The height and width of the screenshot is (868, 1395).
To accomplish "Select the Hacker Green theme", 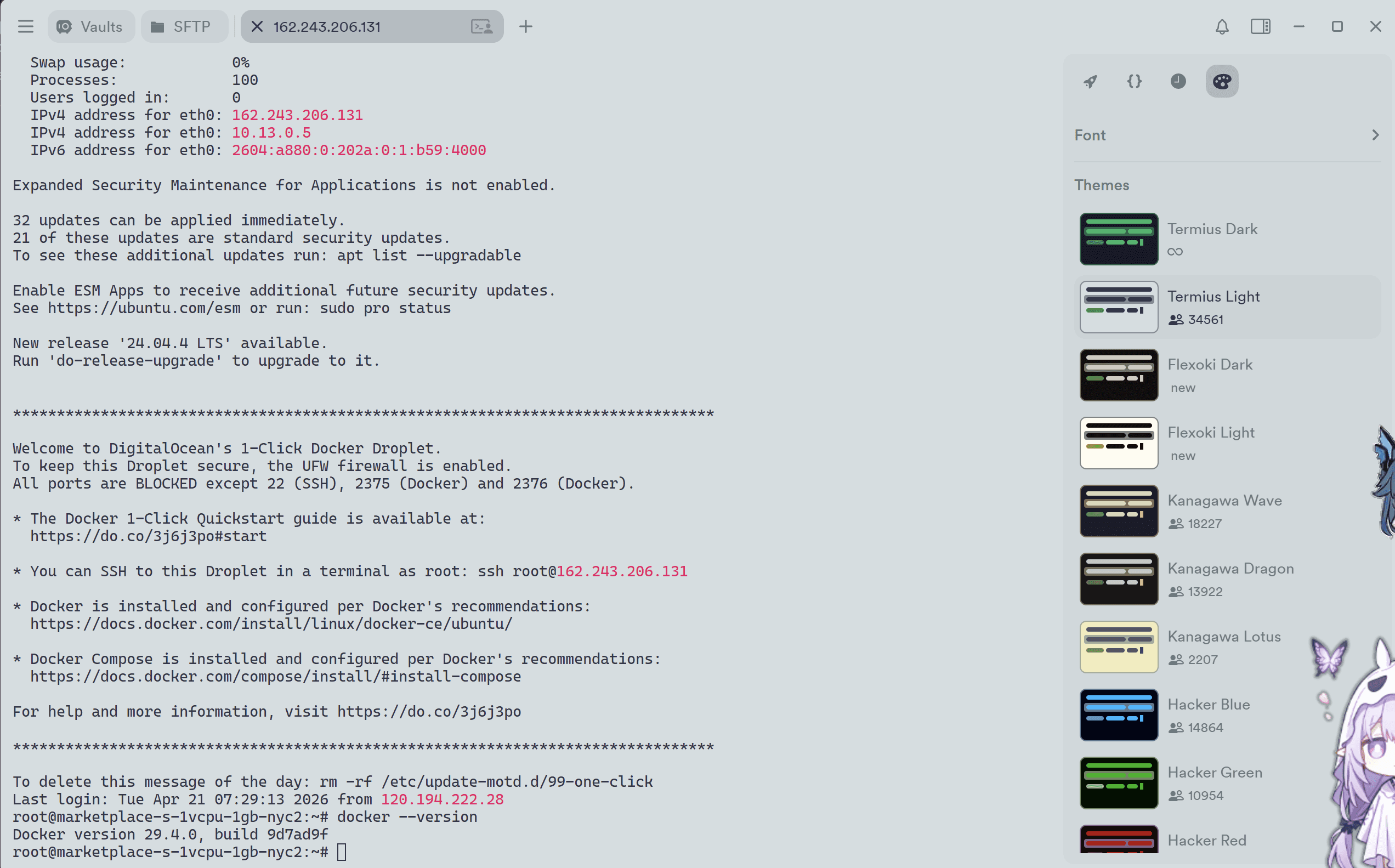I will pos(1227,783).
